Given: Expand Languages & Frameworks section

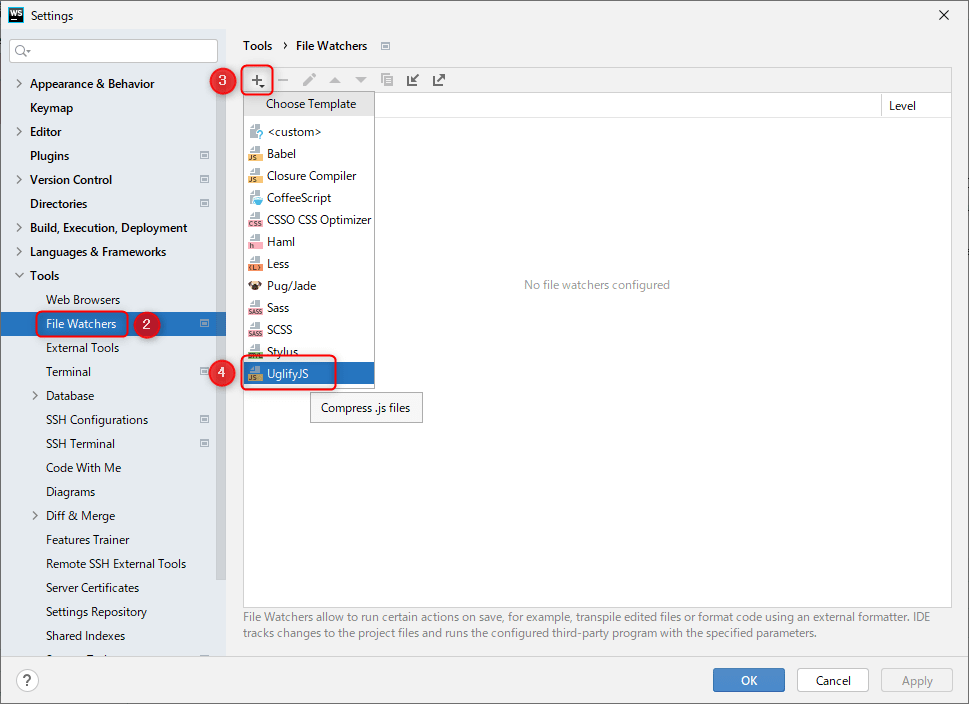Looking at the screenshot, I should (19, 252).
